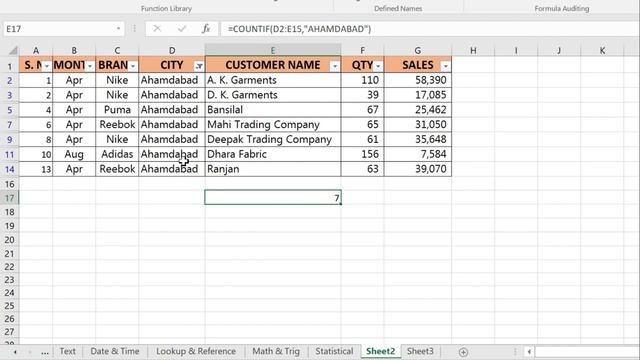Click the sales value 35,648
Viewport: 640px width, 360px height.
coord(418,139)
